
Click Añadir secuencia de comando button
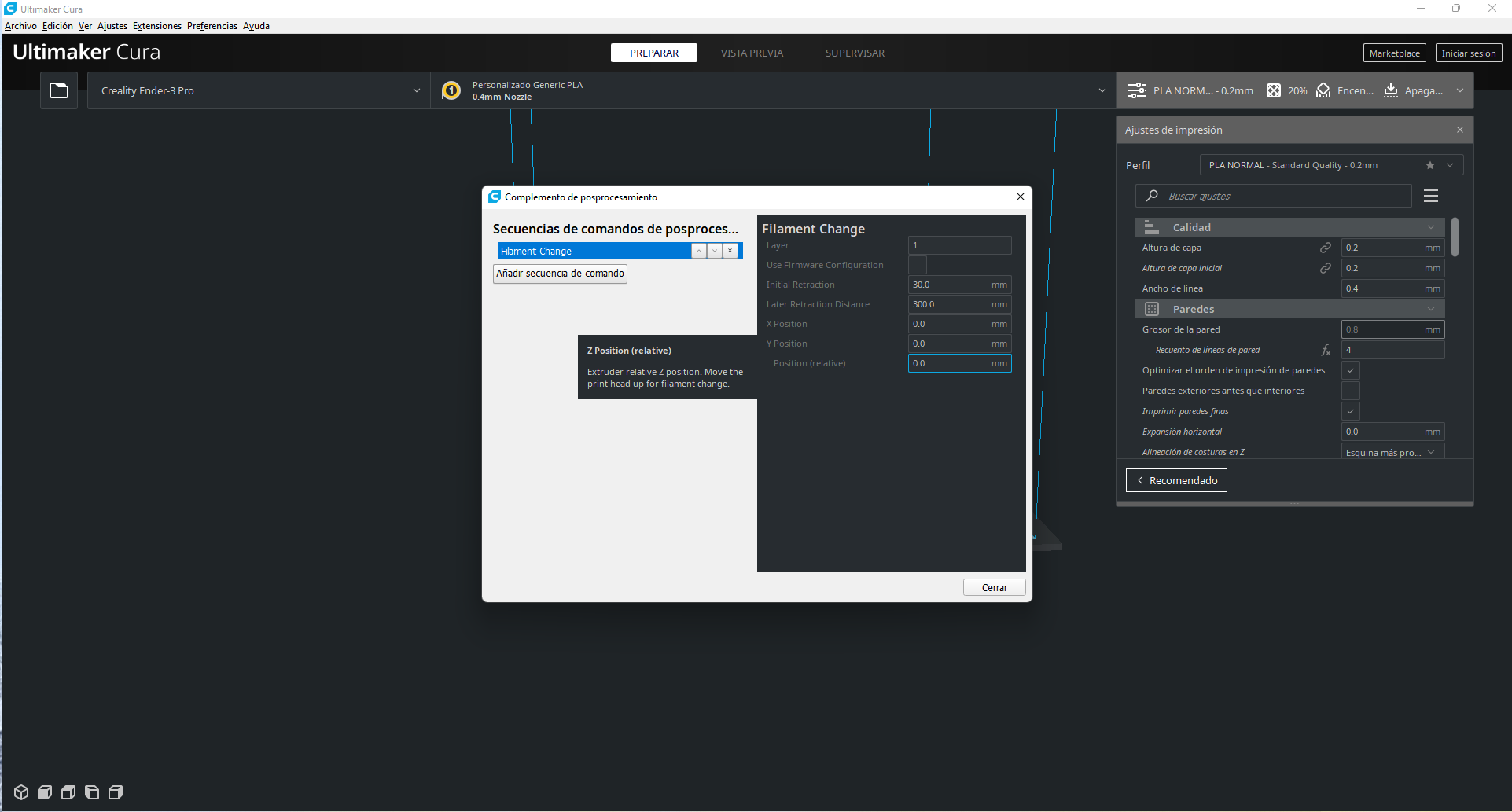pos(560,274)
